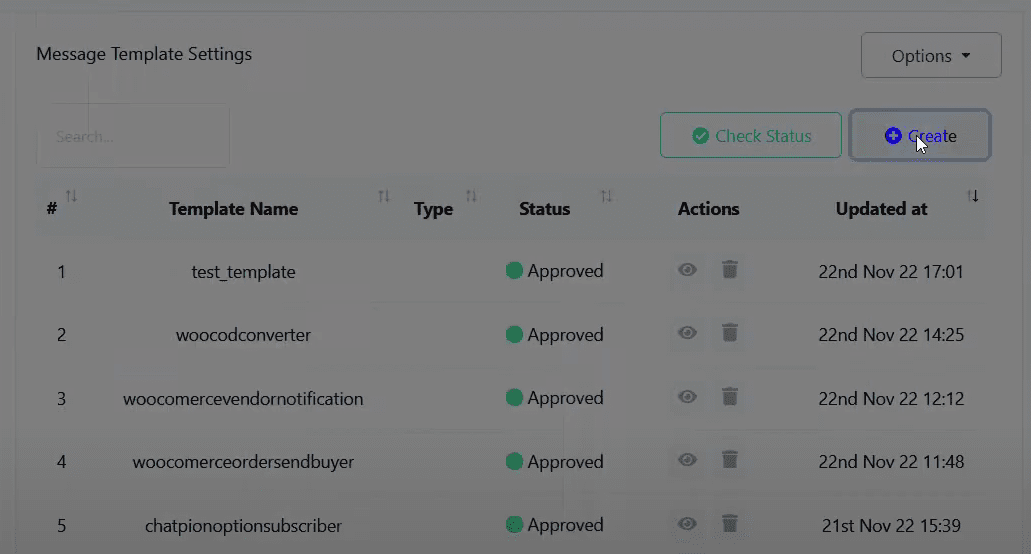Click trash icon for woocodconverter template
Image resolution: width=1031 pixels, height=554 pixels.
coord(730,333)
